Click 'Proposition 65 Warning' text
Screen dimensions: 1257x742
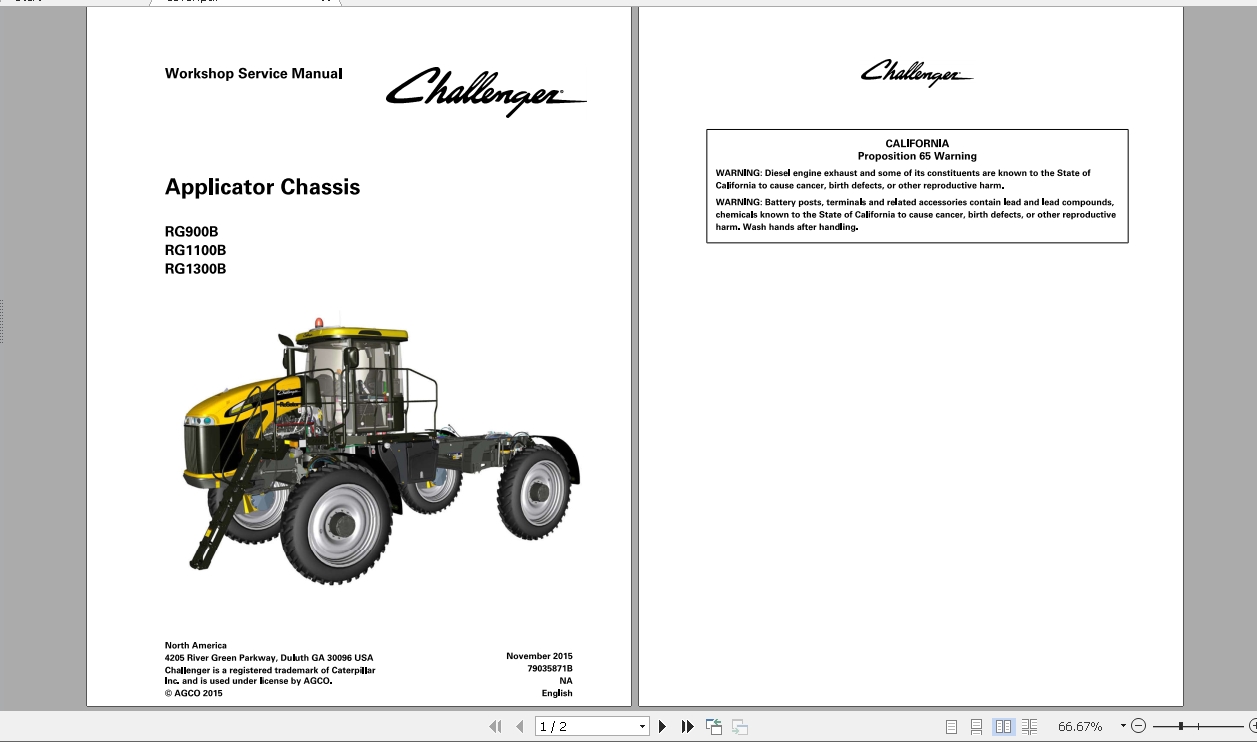tap(917, 156)
